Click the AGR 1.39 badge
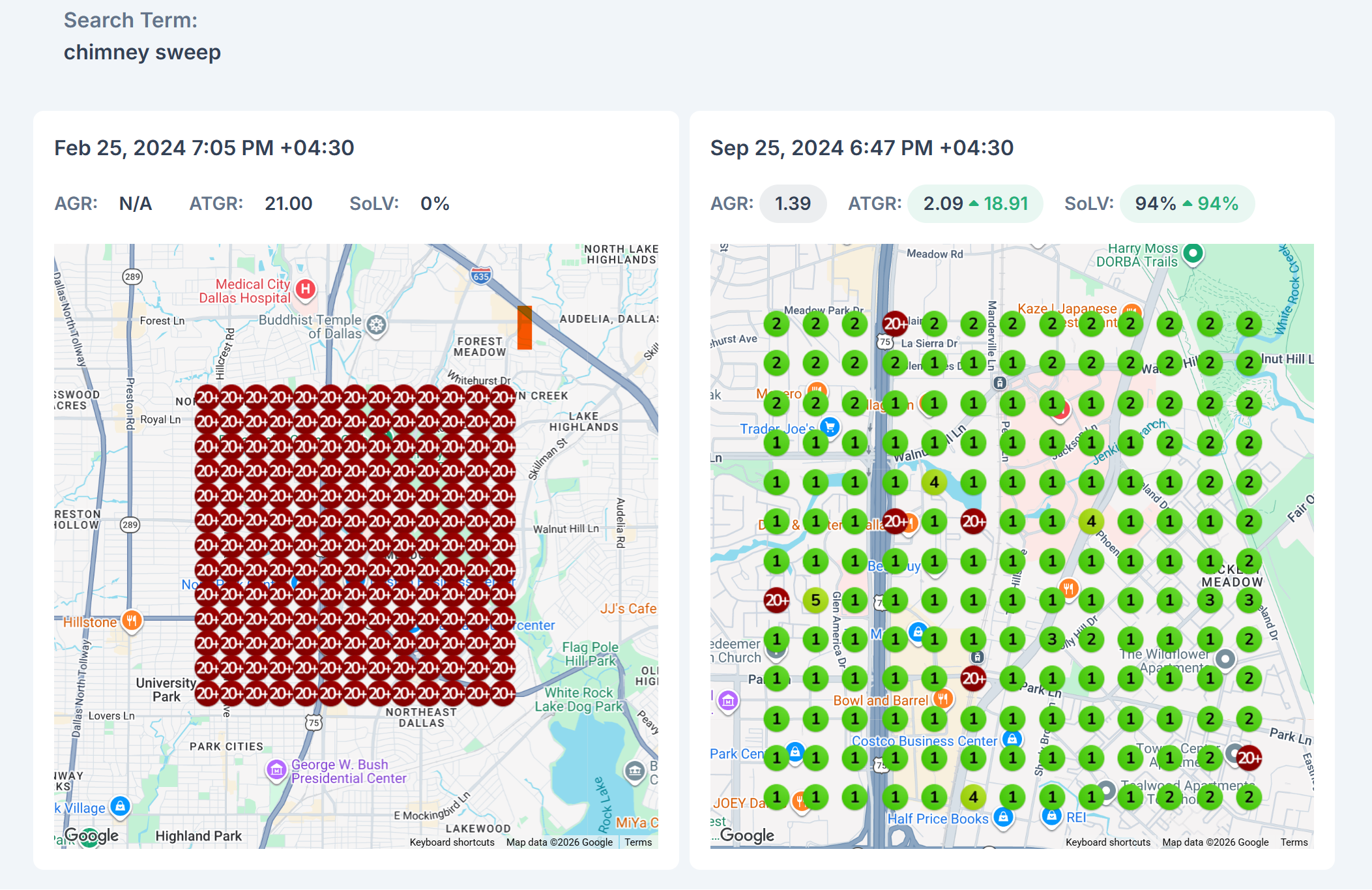This screenshot has height=890, width=1372. click(x=793, y=203)
